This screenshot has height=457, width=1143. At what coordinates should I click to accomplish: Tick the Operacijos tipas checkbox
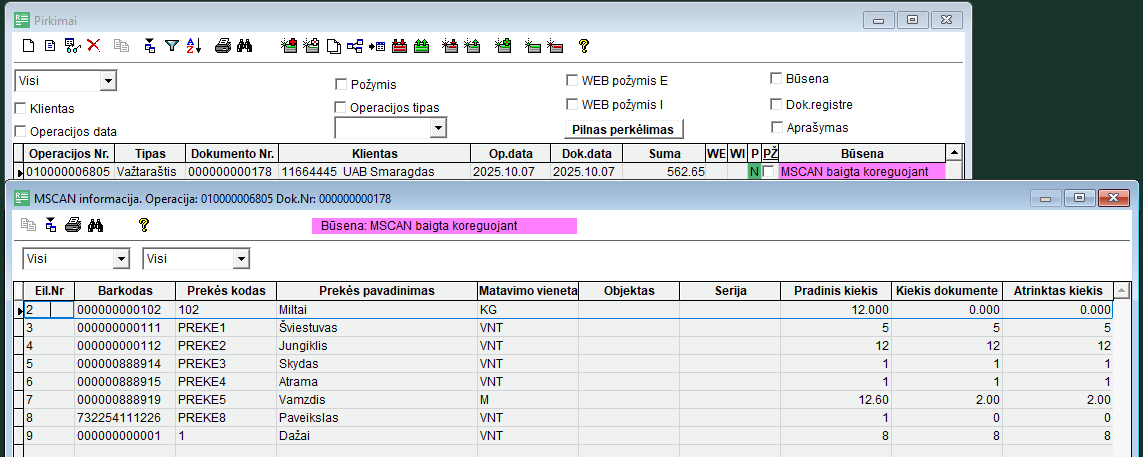pyautogui.click(x=341, y=107)
